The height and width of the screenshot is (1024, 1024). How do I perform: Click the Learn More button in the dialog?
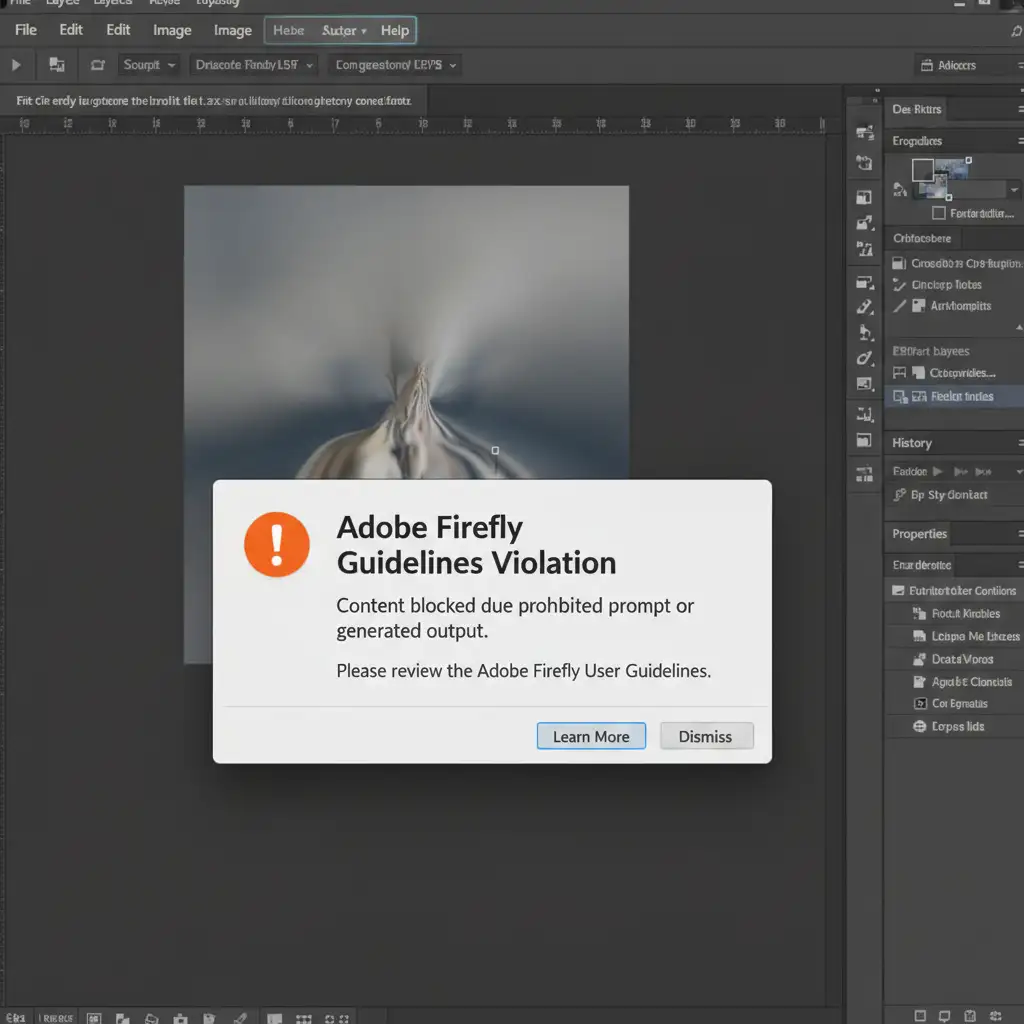[x=591, y=736]
